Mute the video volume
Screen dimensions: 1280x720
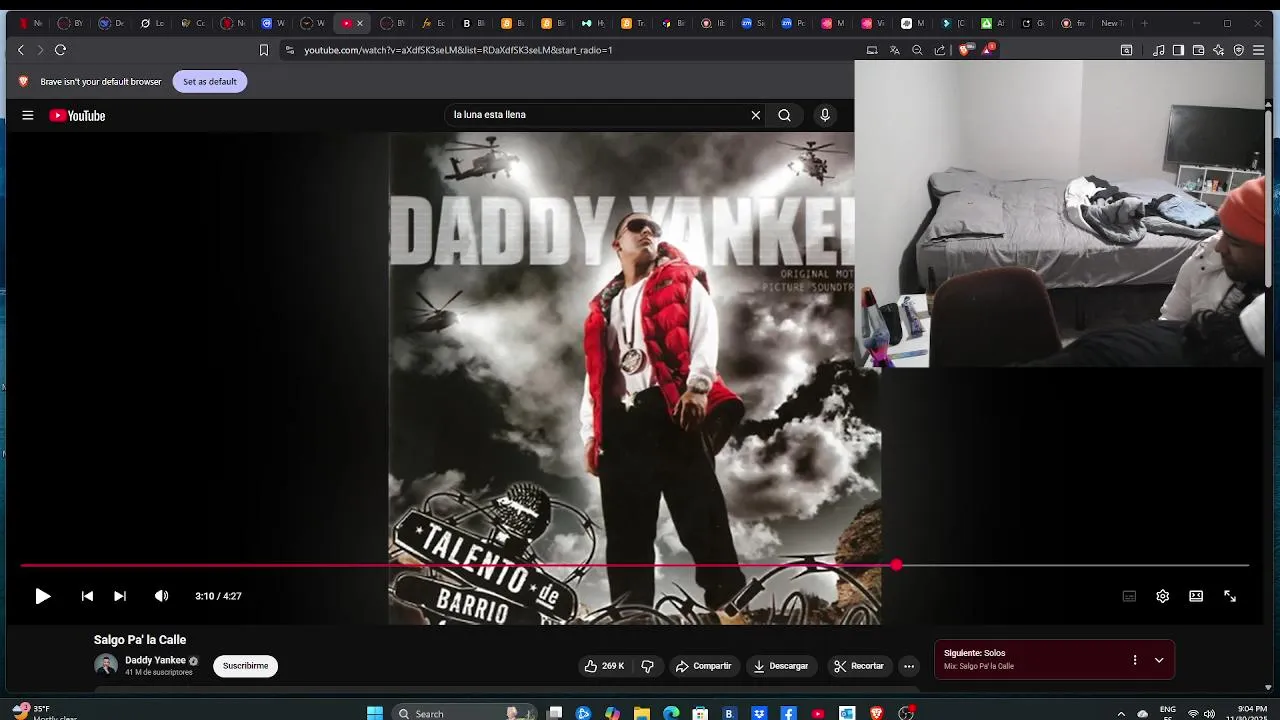161,596
